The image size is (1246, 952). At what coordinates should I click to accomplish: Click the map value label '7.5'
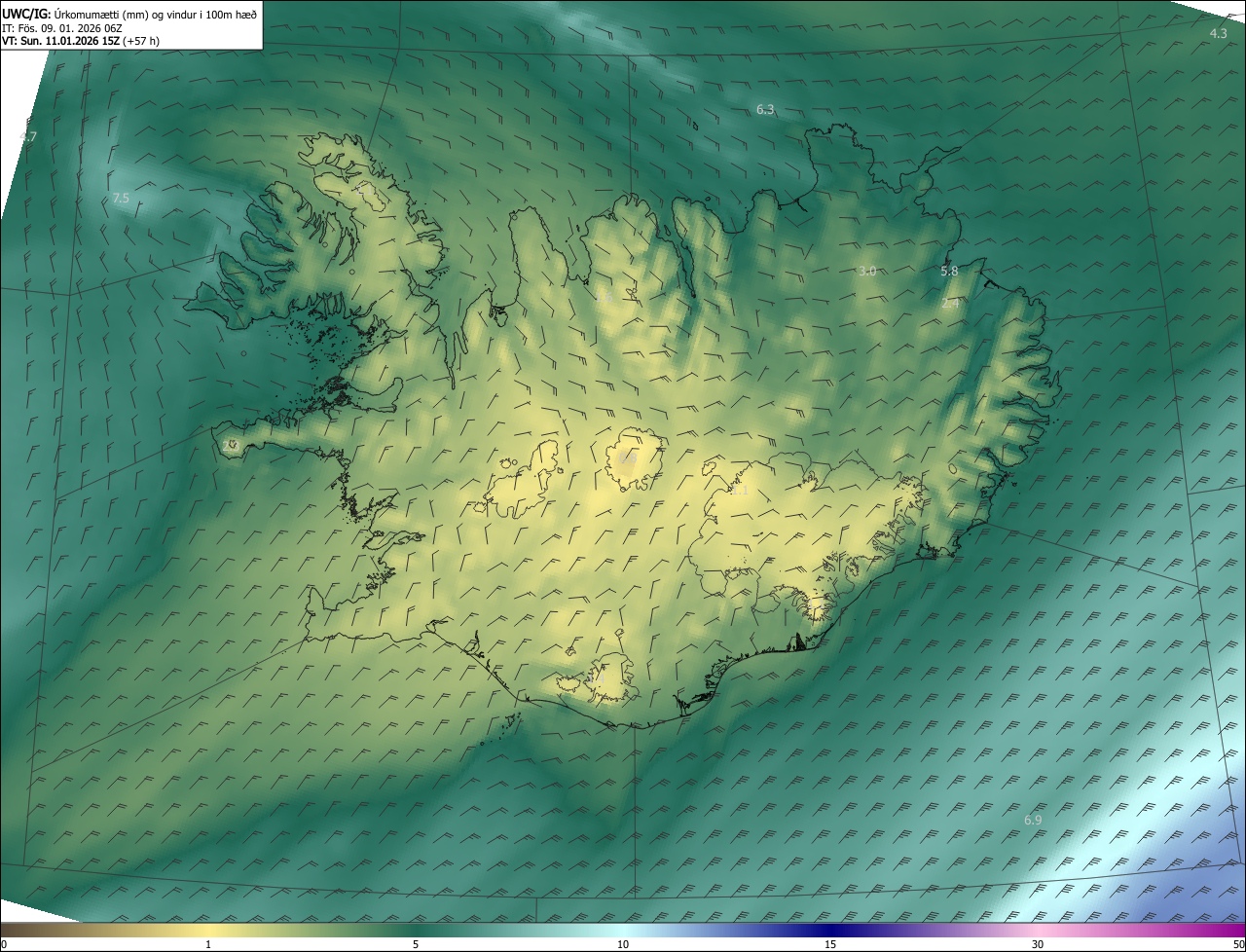[x=121, y=198]
